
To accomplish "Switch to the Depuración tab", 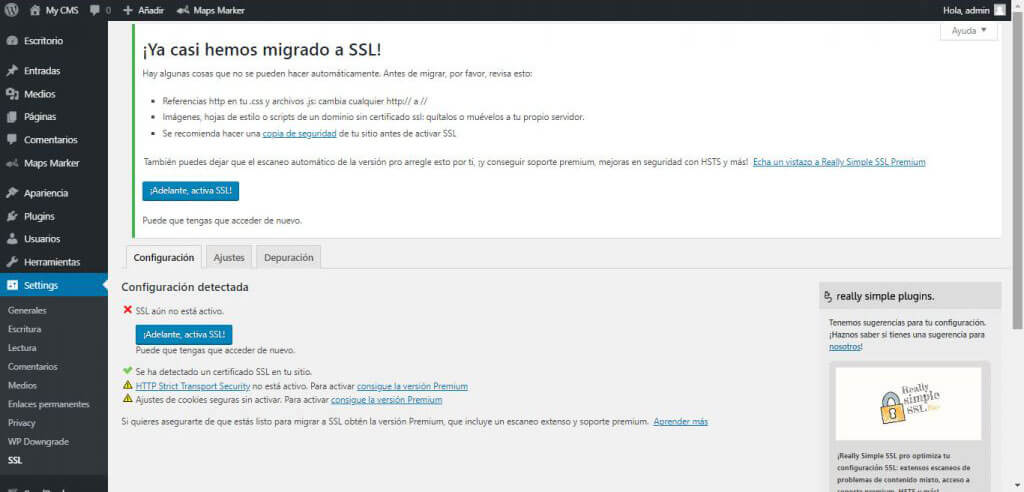I will tap(289, 257).
